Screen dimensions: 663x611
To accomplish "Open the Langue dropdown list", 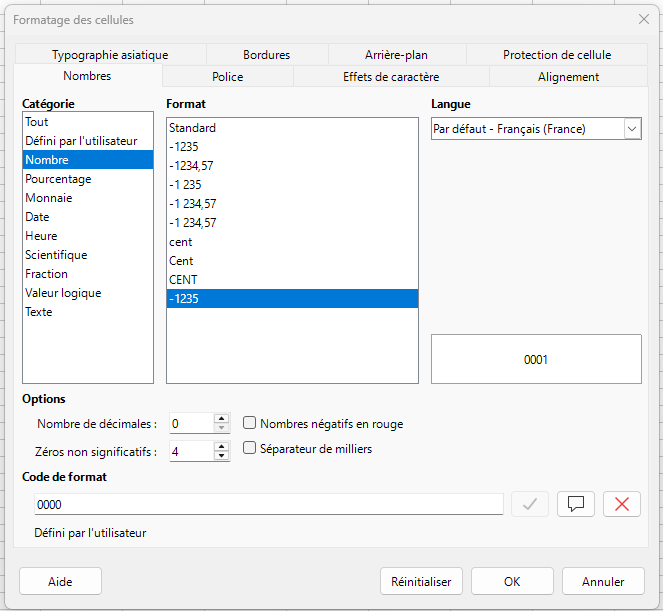I will 631,128.
